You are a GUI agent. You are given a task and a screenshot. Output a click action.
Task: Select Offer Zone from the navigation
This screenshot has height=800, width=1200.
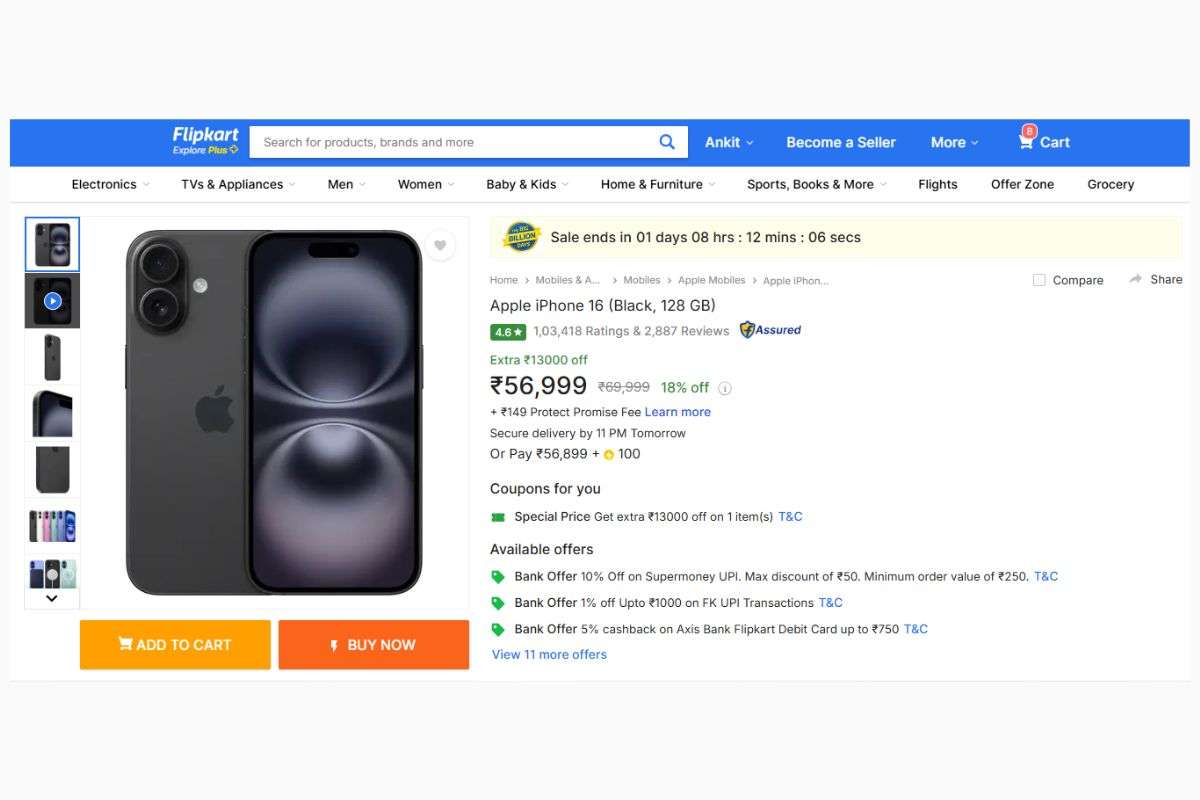(x=1022, y=184)
